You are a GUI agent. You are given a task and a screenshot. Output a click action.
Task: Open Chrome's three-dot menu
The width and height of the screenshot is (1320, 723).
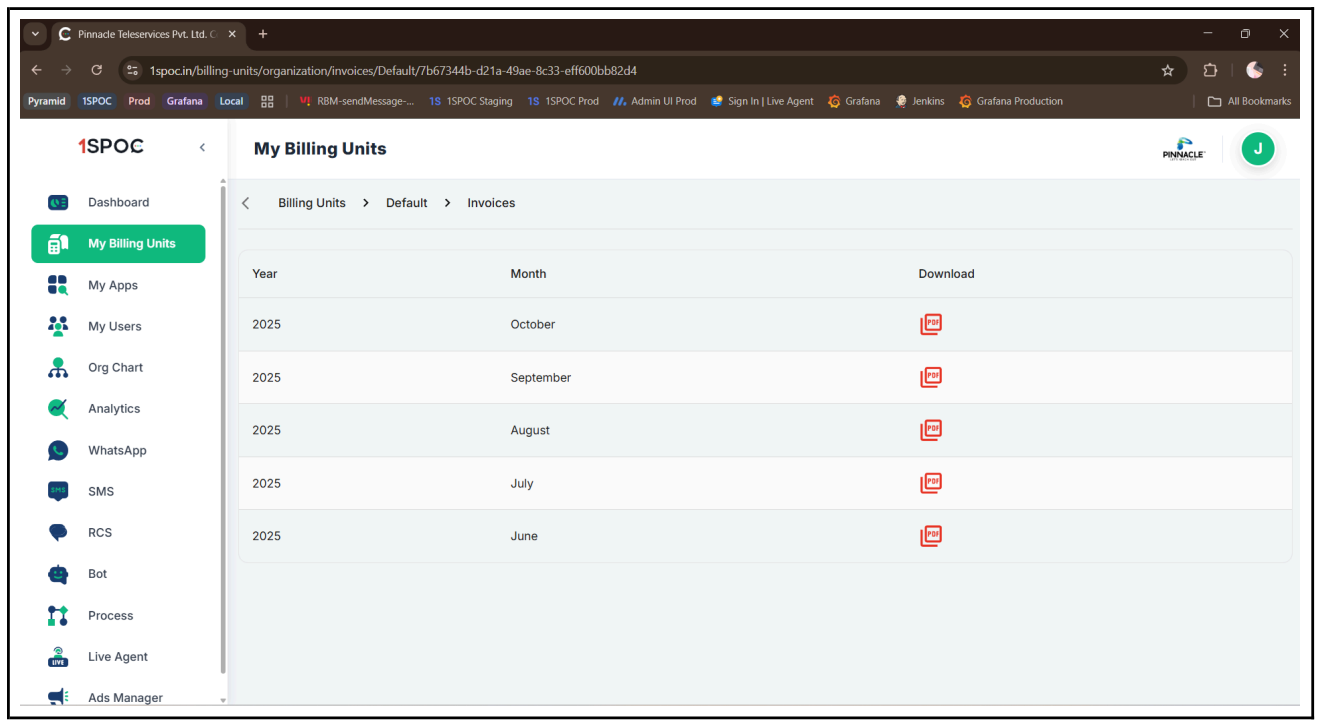[x=1284, y=70]
